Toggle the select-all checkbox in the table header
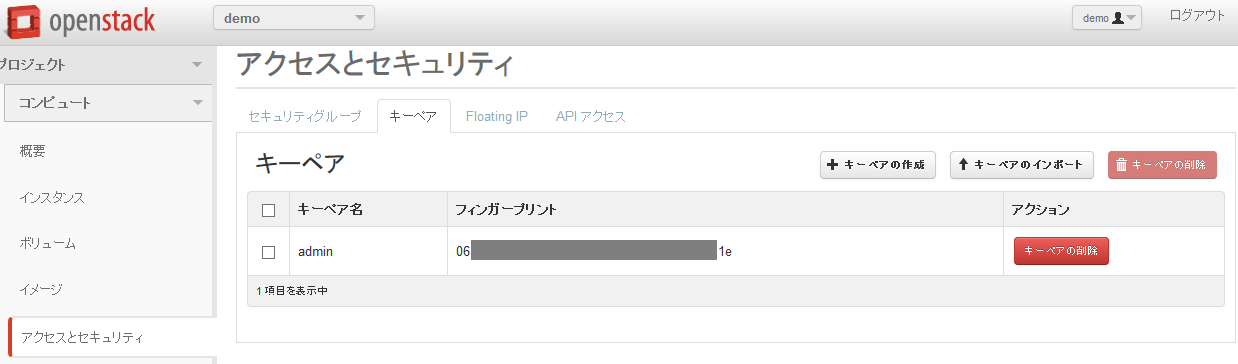 [x=268, y=210]
